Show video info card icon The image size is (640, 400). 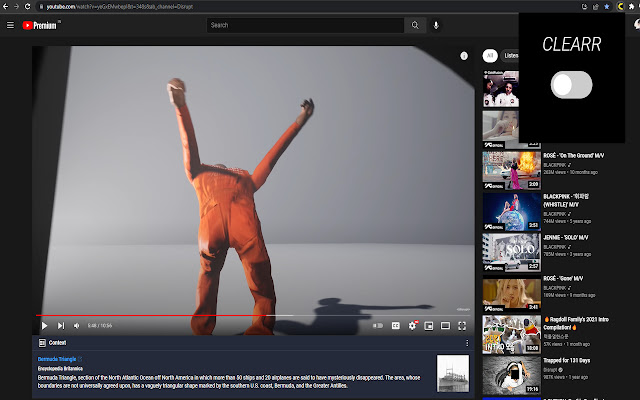(464, 56)
